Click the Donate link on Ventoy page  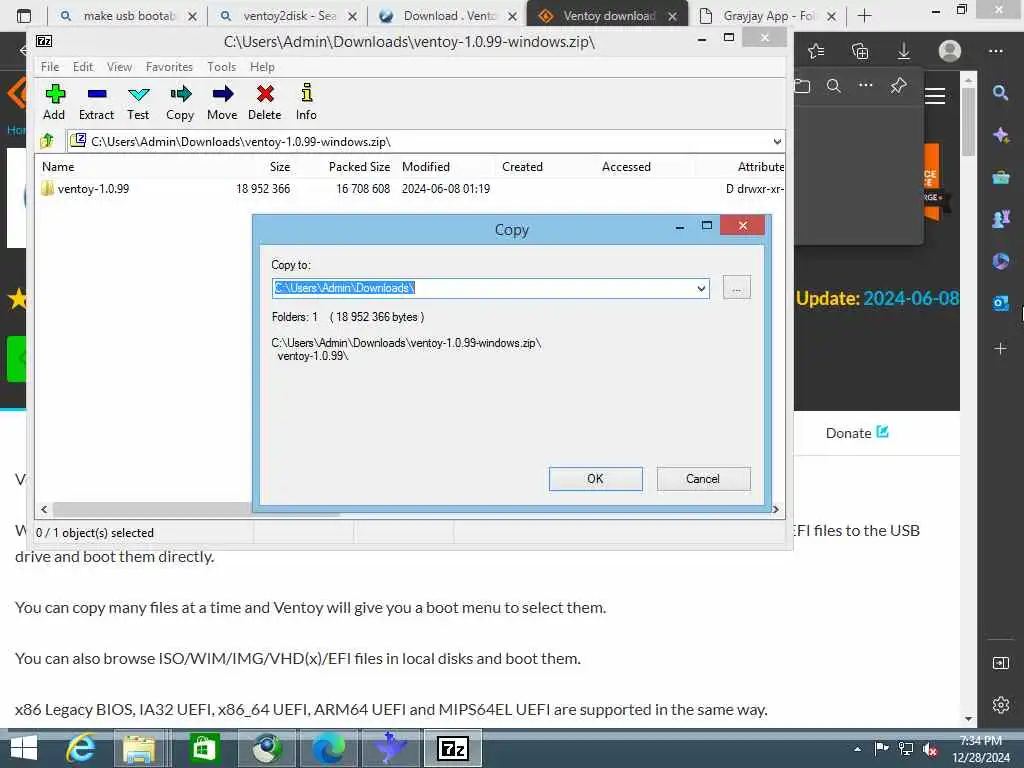(856, 433)
